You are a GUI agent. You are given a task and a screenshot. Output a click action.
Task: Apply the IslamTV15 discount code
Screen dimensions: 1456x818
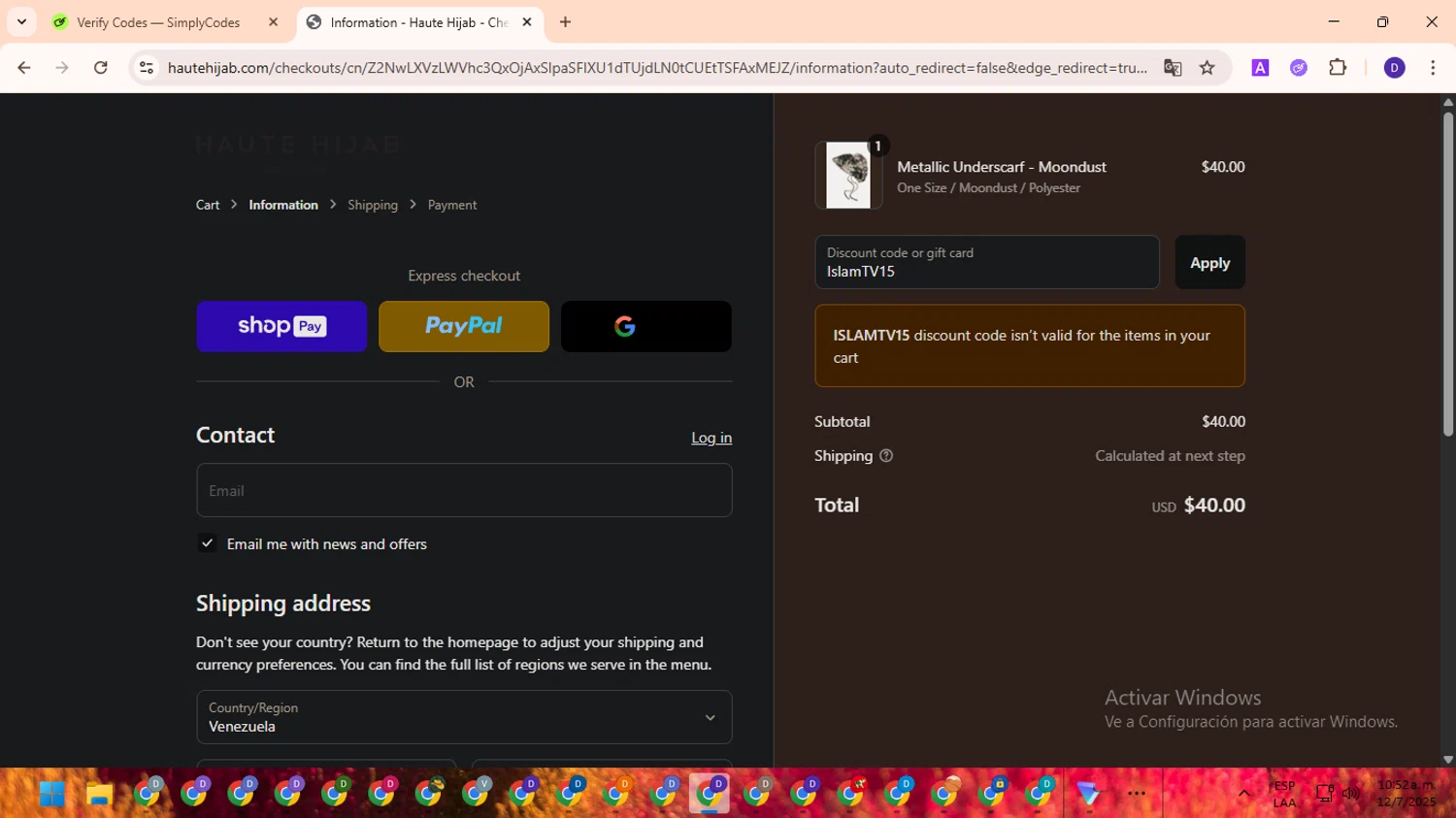point(1209,262)
